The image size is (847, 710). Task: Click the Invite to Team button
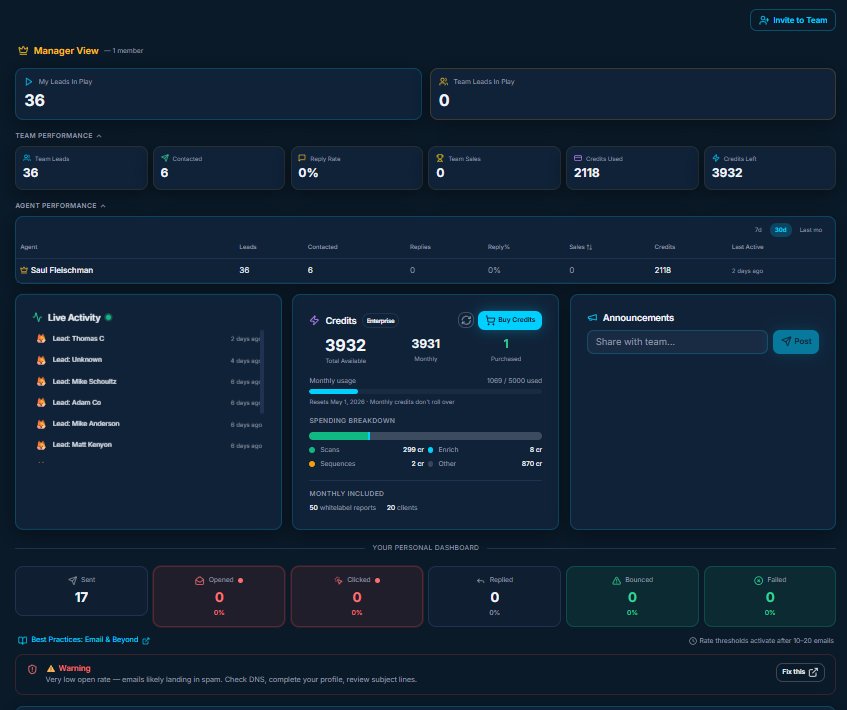tap(792, 20)
